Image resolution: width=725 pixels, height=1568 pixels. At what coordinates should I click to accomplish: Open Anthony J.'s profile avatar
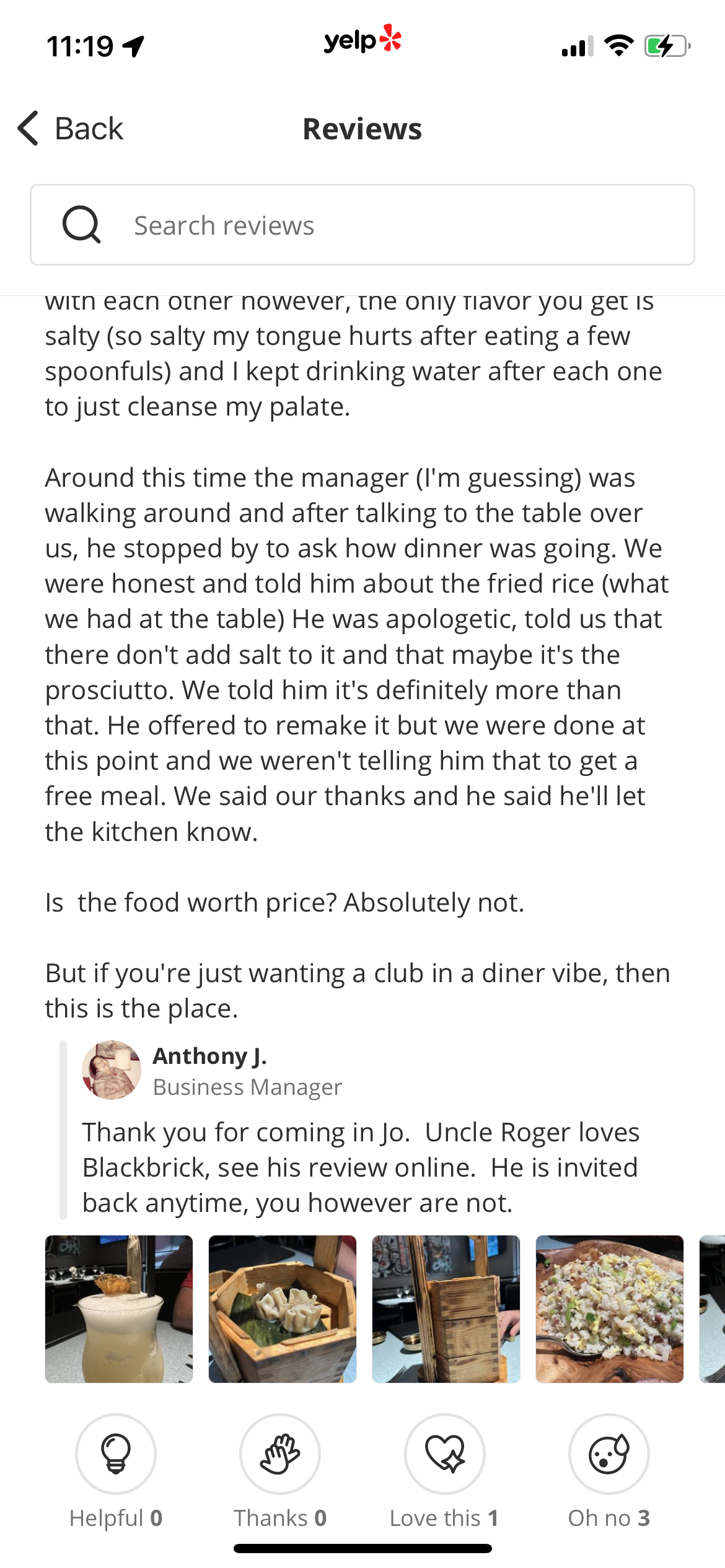112,1069
